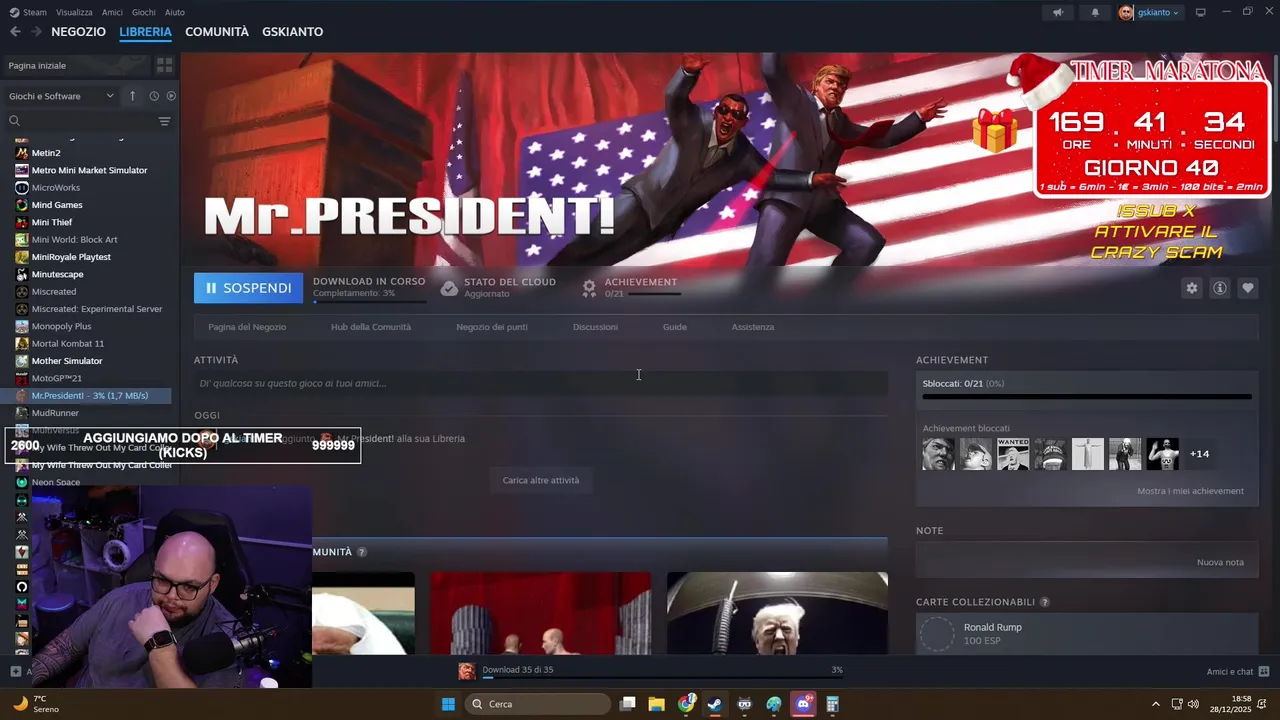This screenshot has width=1280, height=720.
Task: Open Discord from the taskbar
Action: point(803,704)
